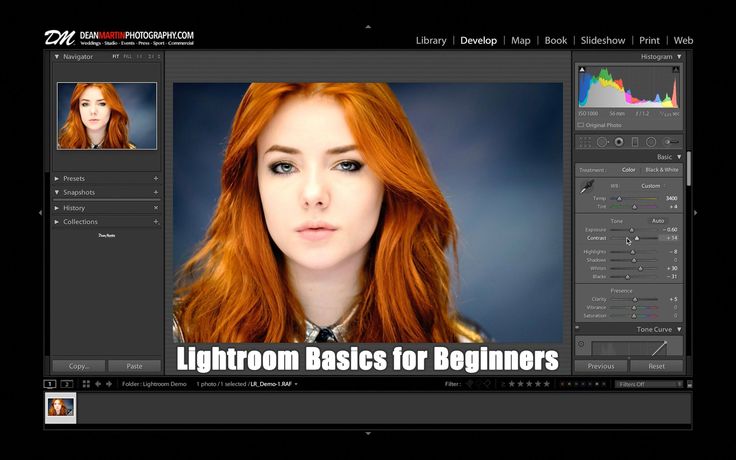Show main window display 1
Screen dimensions: 736x460
pos(50,384)
